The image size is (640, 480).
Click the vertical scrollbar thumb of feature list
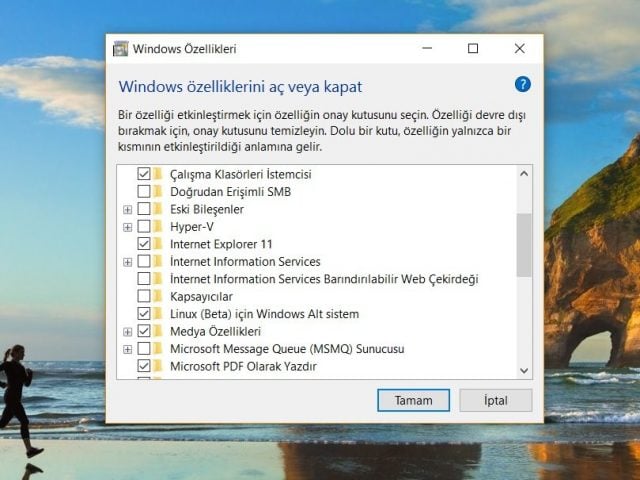click(x=524, y=245)
